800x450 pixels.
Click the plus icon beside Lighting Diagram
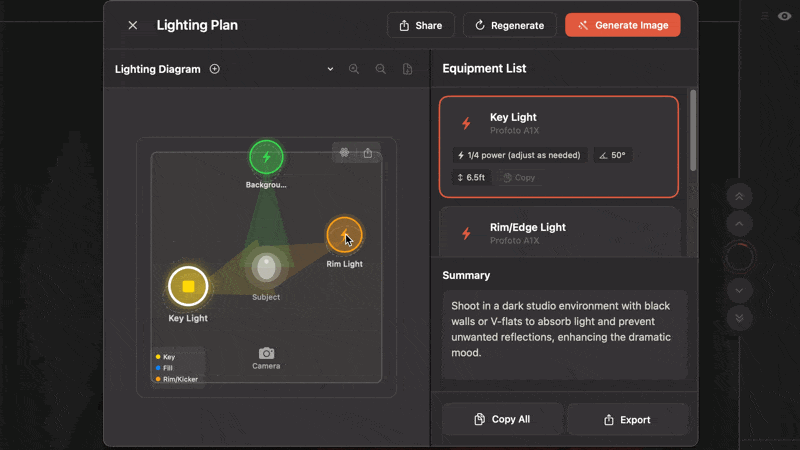pos(215,69)
